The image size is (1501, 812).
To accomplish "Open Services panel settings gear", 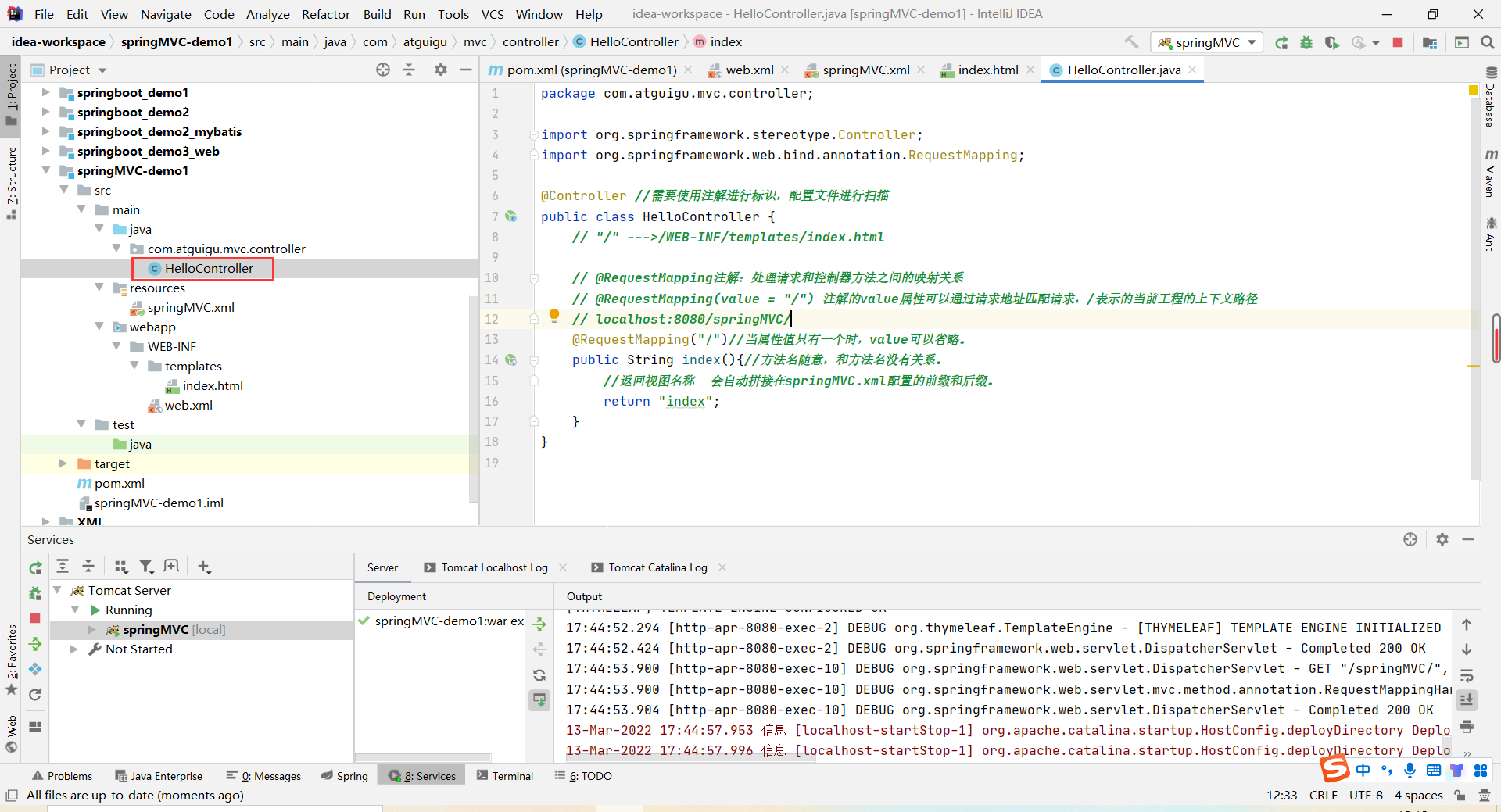I will pyautogui.click(x=1442, y=539).
